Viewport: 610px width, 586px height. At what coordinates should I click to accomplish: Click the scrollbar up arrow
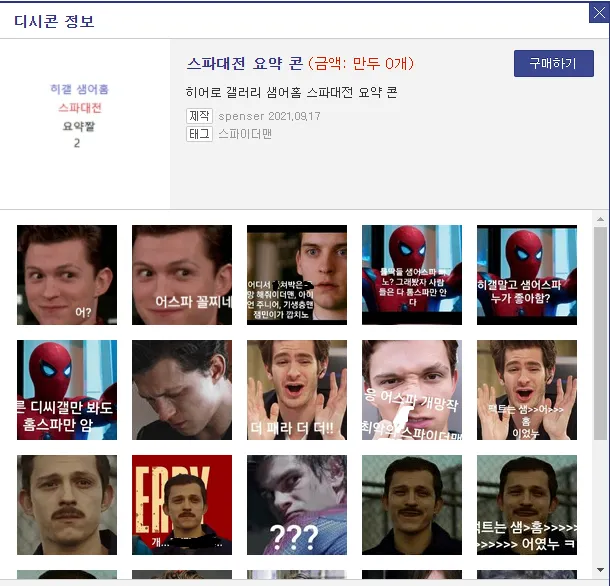coord(600,219)
